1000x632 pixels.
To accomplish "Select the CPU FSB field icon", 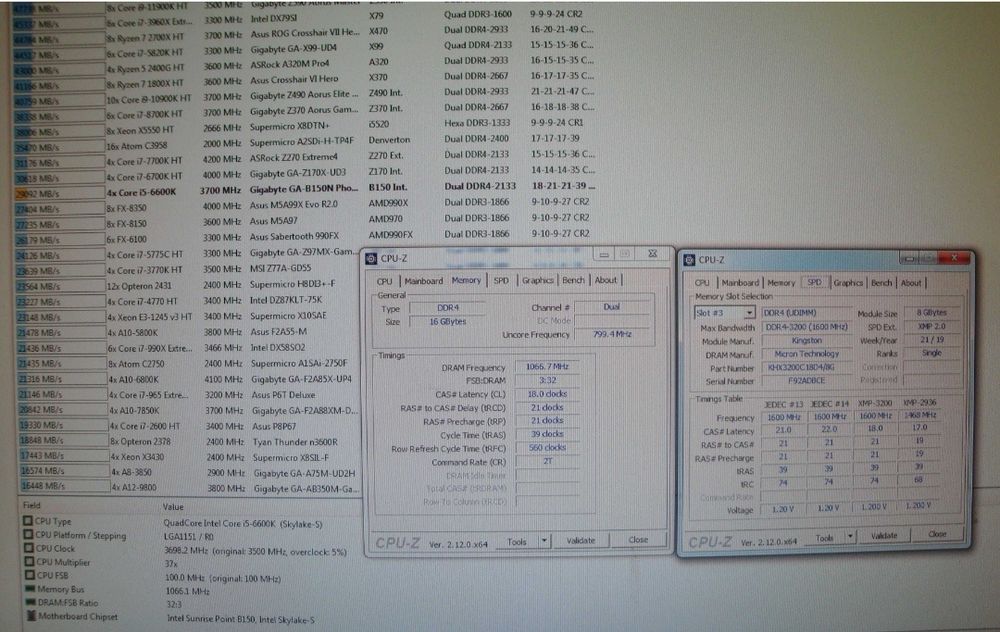I will click(29, 575).
